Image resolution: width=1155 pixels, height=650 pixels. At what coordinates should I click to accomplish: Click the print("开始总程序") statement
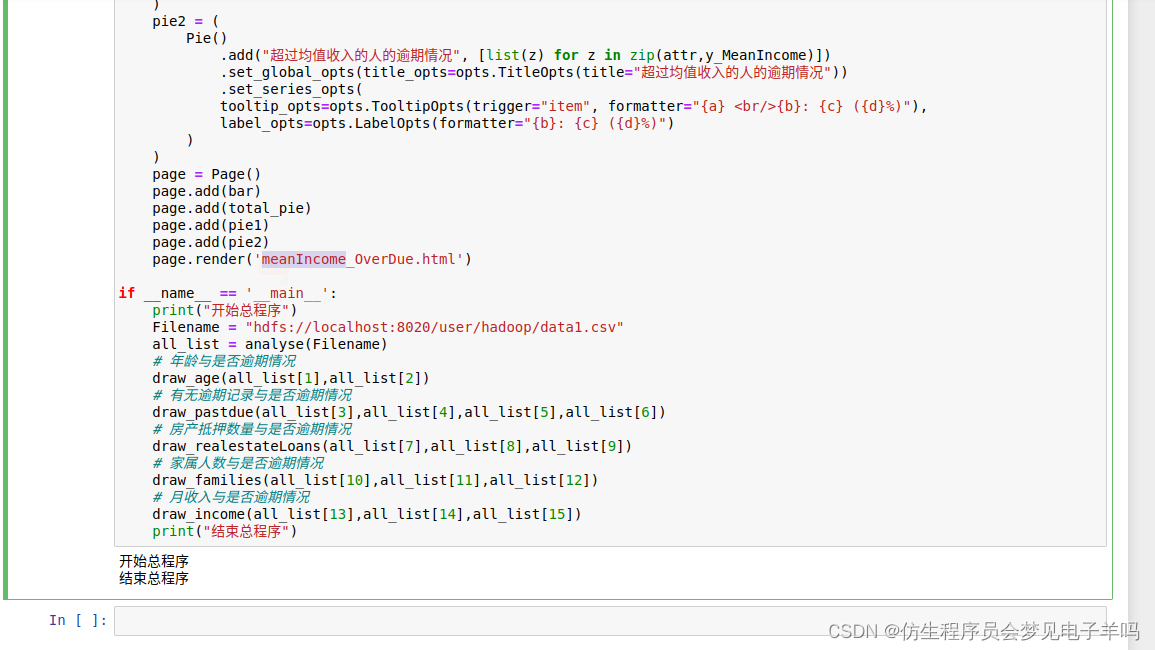coord(225,310)
